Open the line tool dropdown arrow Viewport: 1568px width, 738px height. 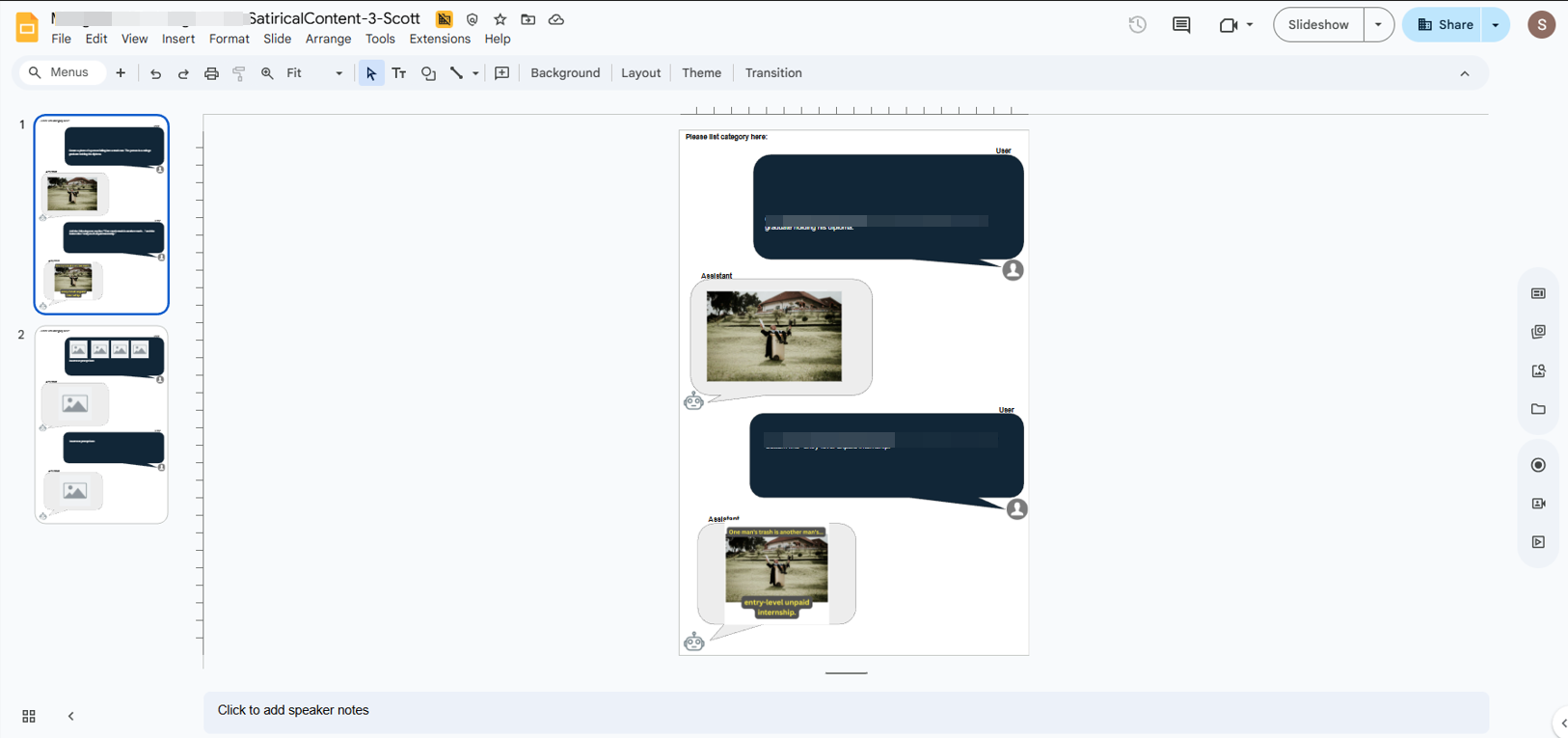475,73
